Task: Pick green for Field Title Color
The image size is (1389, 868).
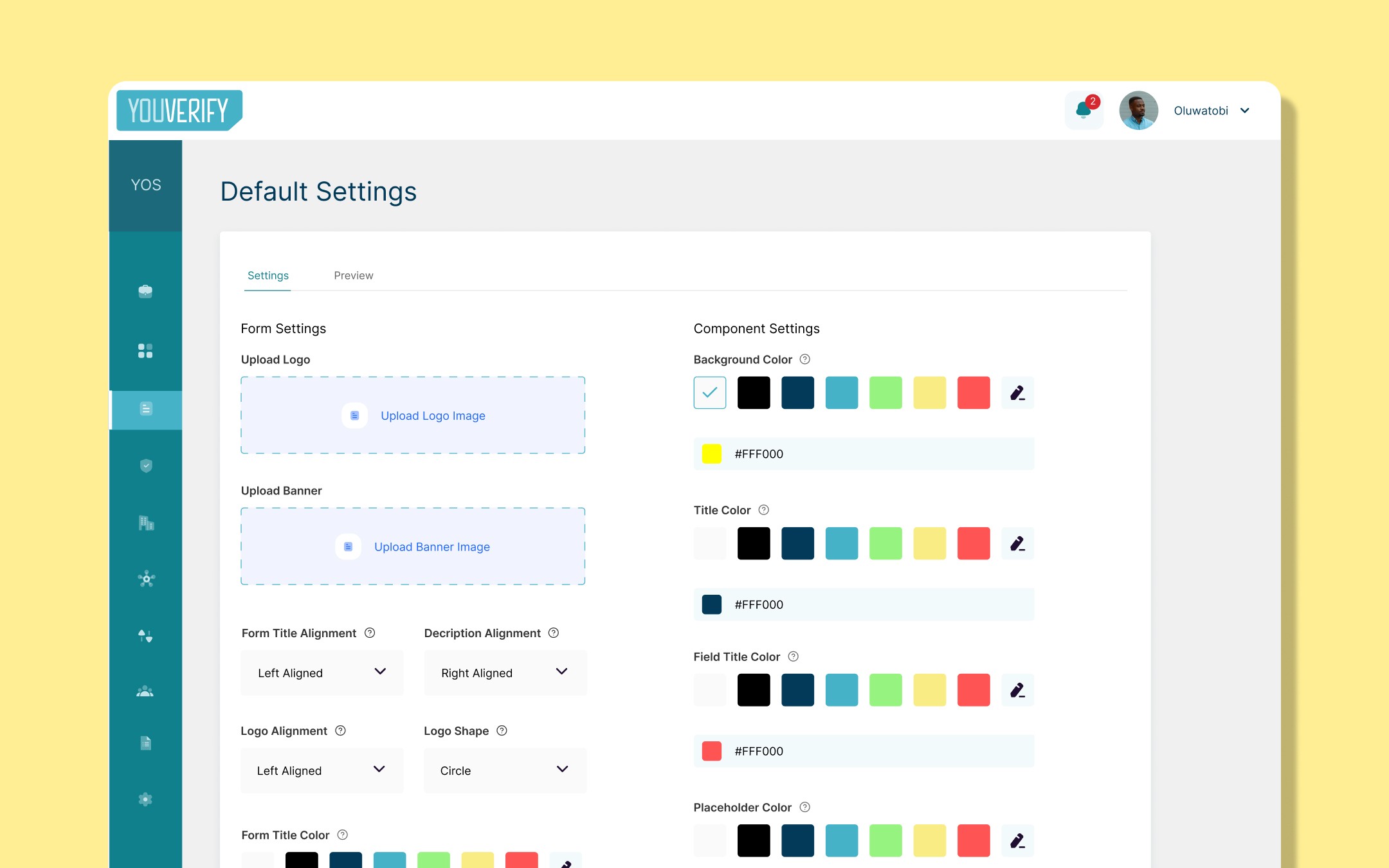Action: [885, 690]
